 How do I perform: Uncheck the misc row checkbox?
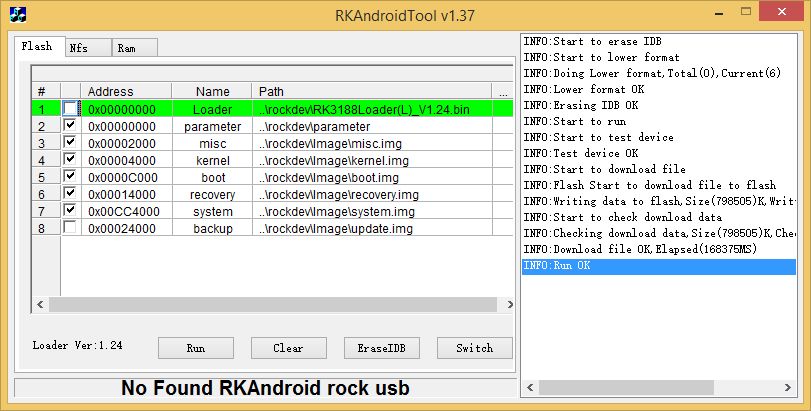pos(70,142)
